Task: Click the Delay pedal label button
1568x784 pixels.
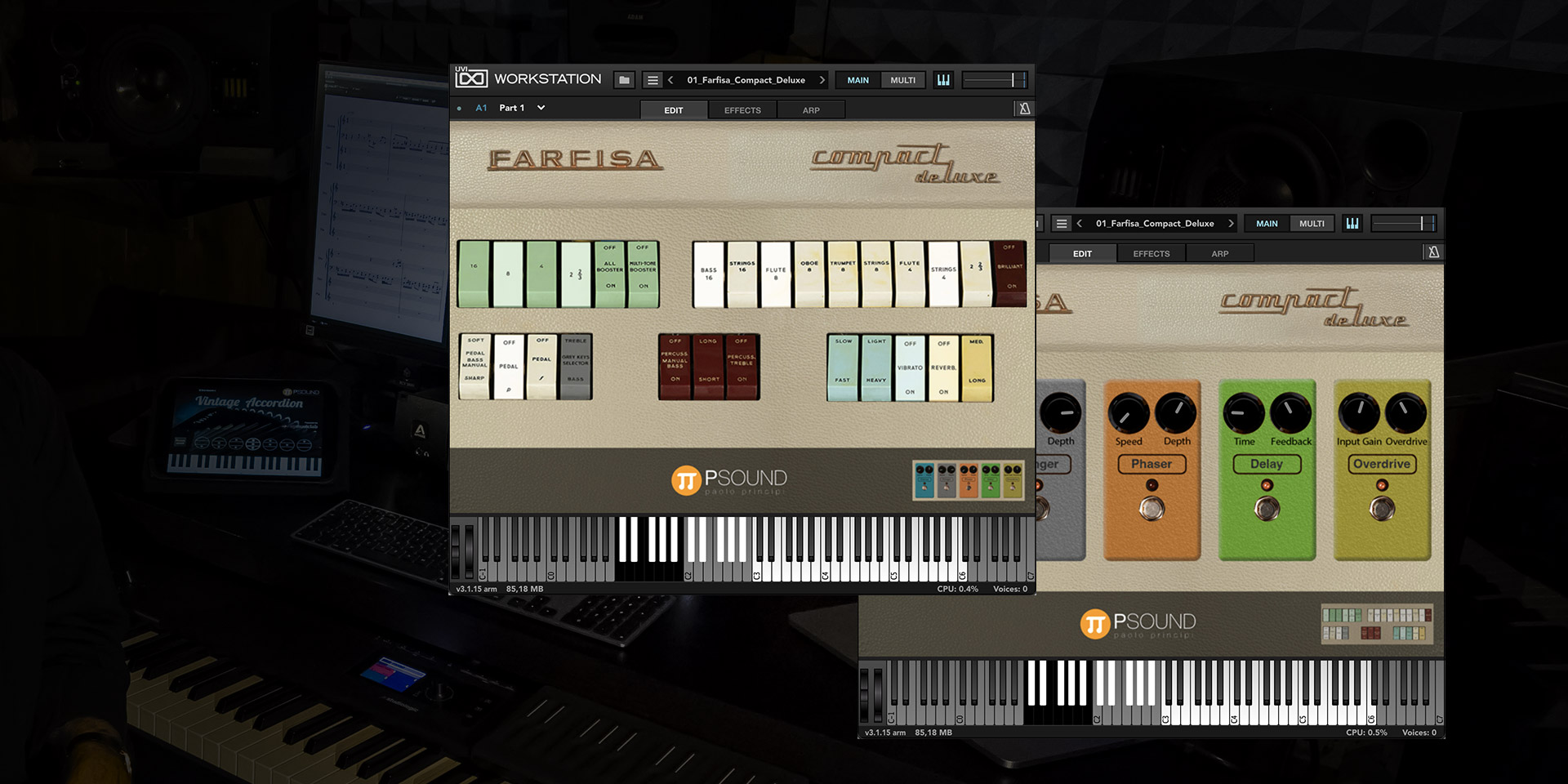Action: pos(1267,464)
